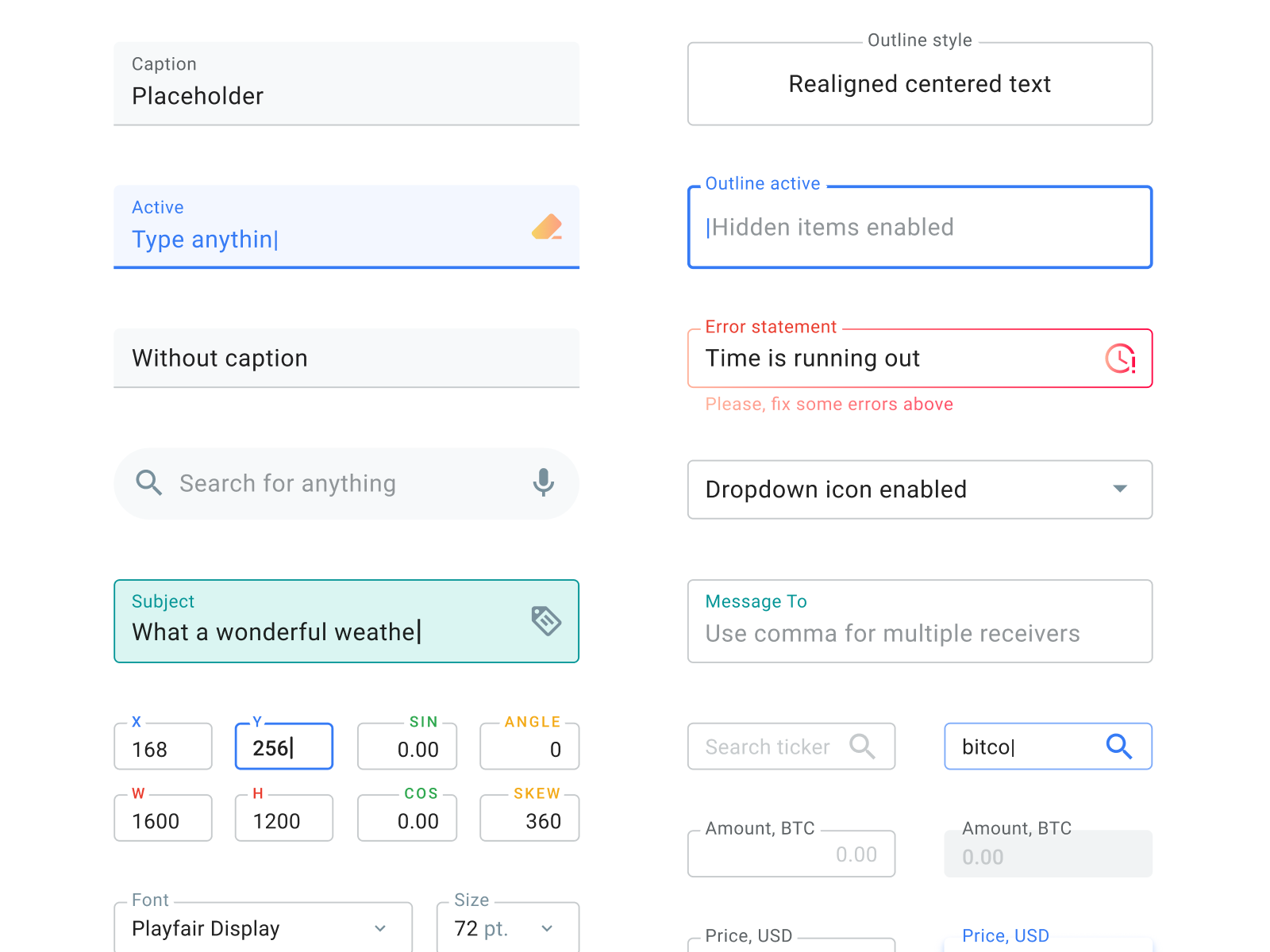Viewport: 1270px width, 952px height.
Task: Click the dropdown arrow on Dropdown icon enabled
Action: 1121,489
